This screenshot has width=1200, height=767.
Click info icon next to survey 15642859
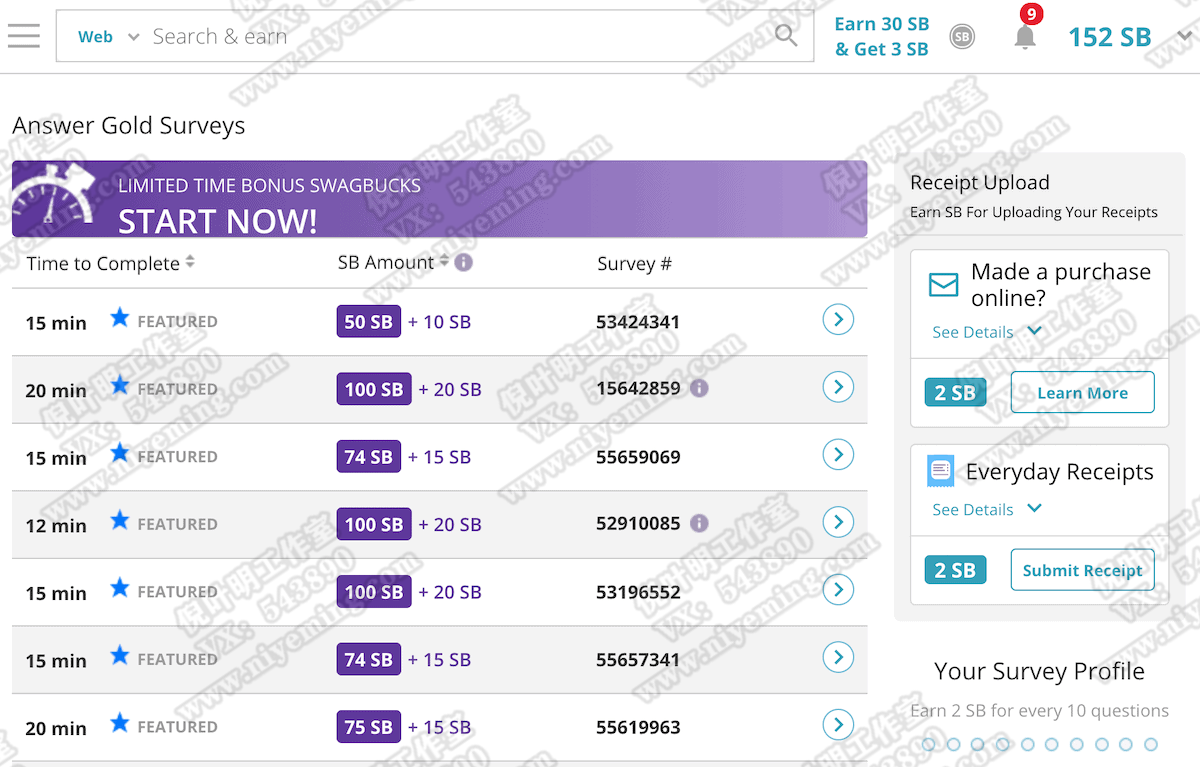point(699,388)
